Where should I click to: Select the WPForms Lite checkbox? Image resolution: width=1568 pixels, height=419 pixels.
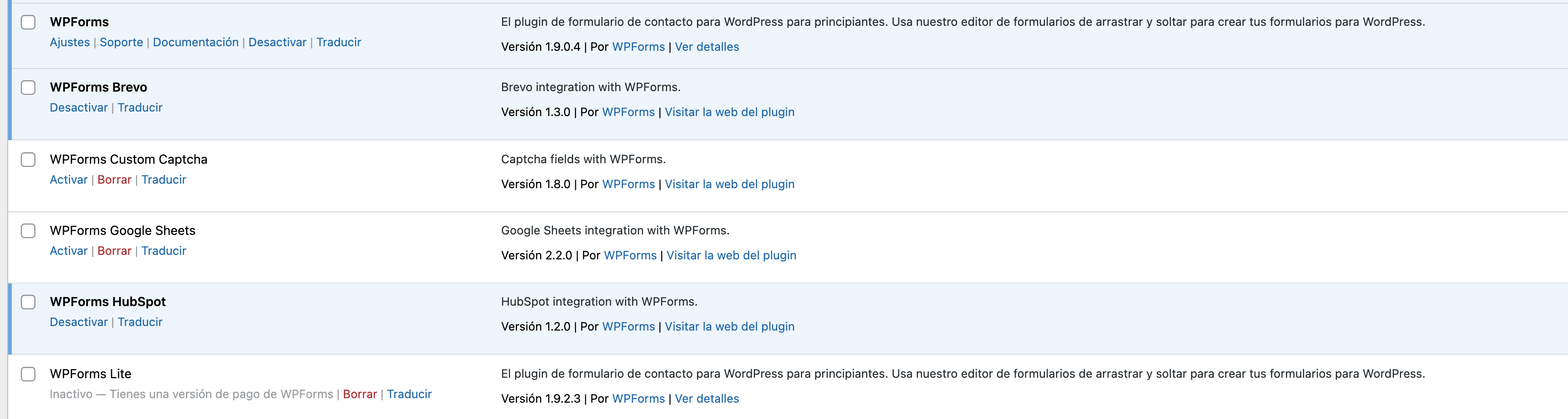[28, 374]
